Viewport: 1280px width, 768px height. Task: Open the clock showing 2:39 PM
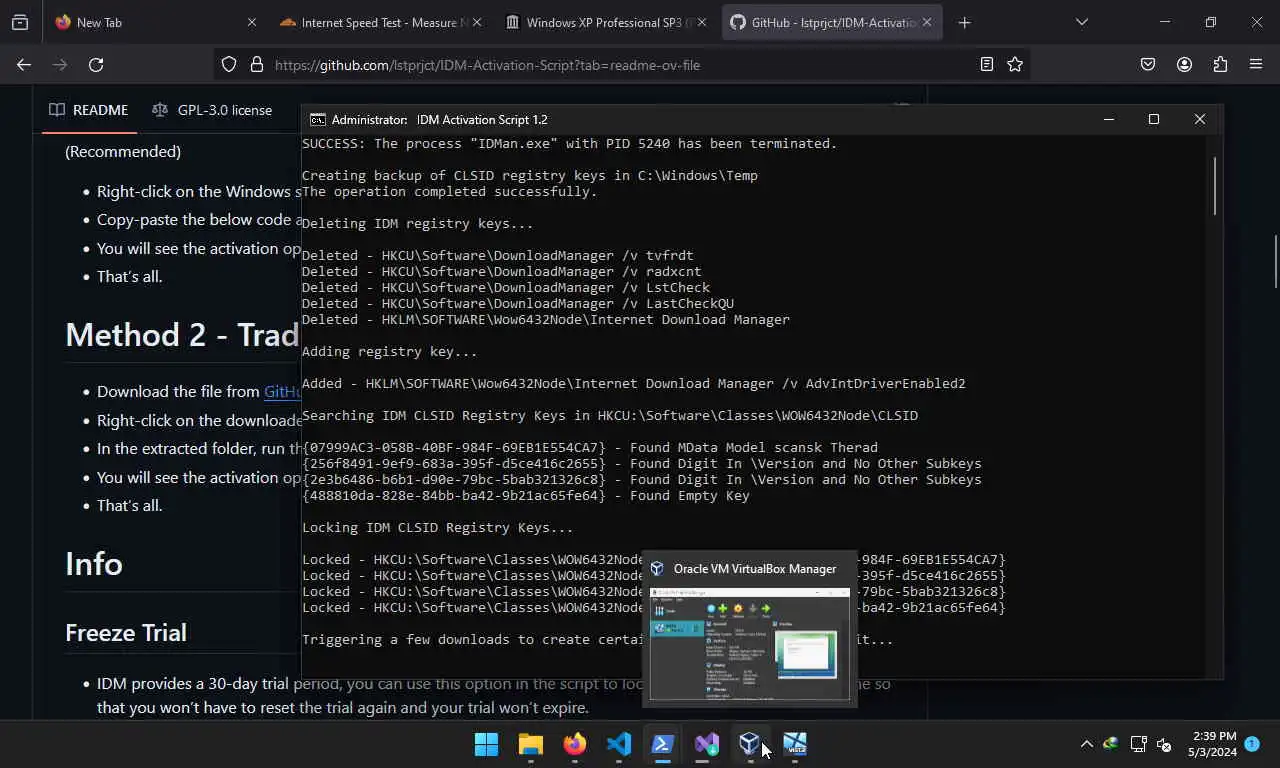click(x=1213, y=744)
